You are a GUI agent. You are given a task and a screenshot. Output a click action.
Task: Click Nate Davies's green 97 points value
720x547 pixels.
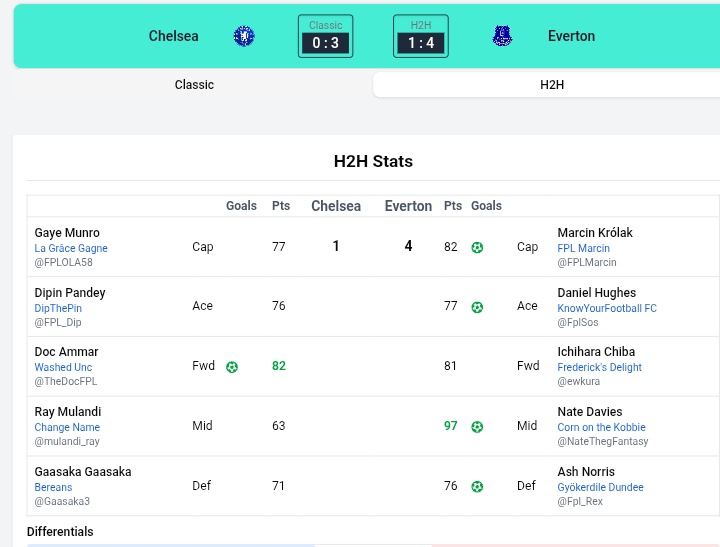click(x=450, y=425)
